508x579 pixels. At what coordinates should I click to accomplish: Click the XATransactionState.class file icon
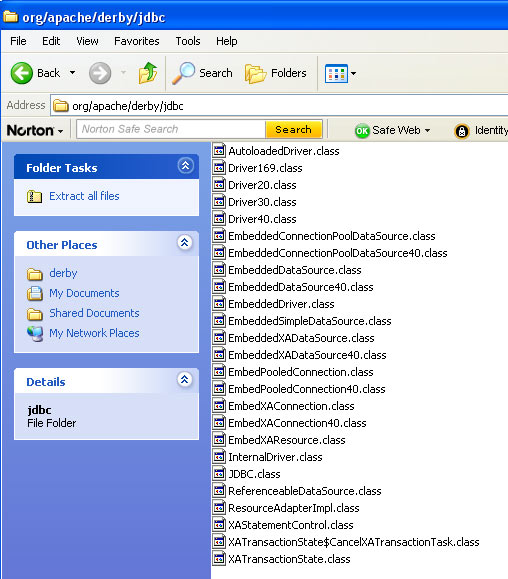[x=219, y=558]
